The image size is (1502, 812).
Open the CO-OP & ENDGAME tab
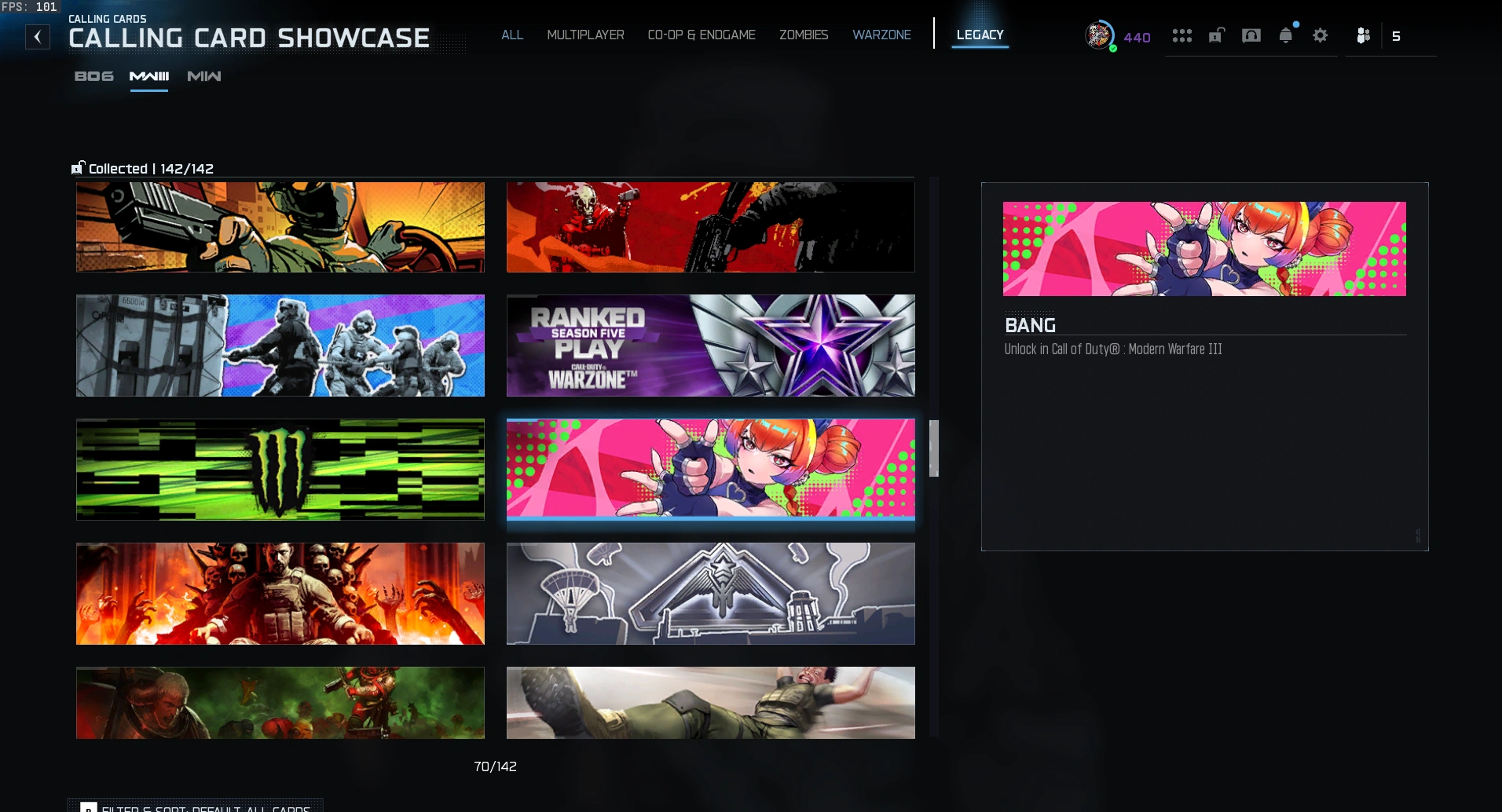pos(702,35)
